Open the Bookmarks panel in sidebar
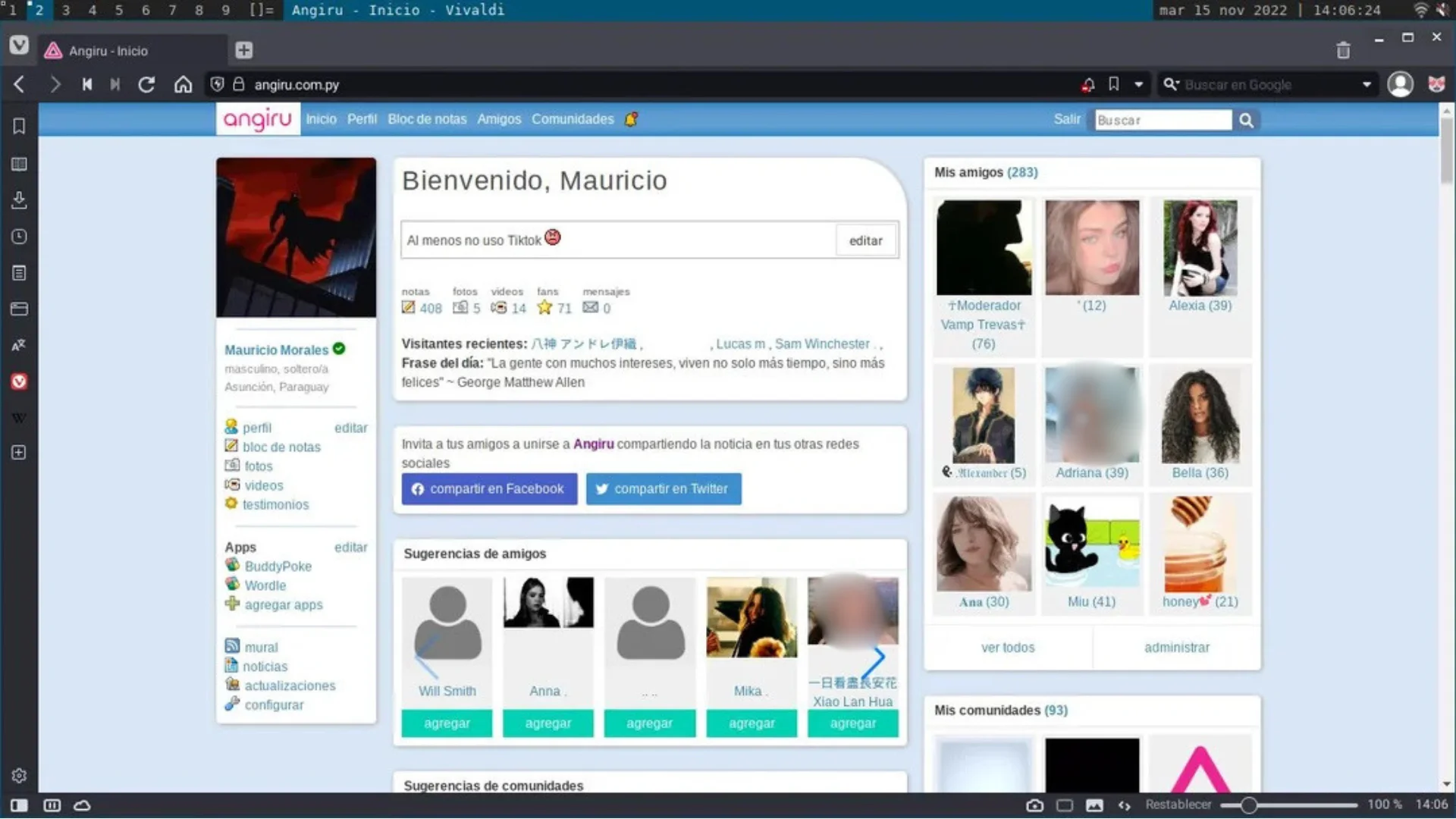The width and height of the screenshot is (1456, 819). coord(19,126)
